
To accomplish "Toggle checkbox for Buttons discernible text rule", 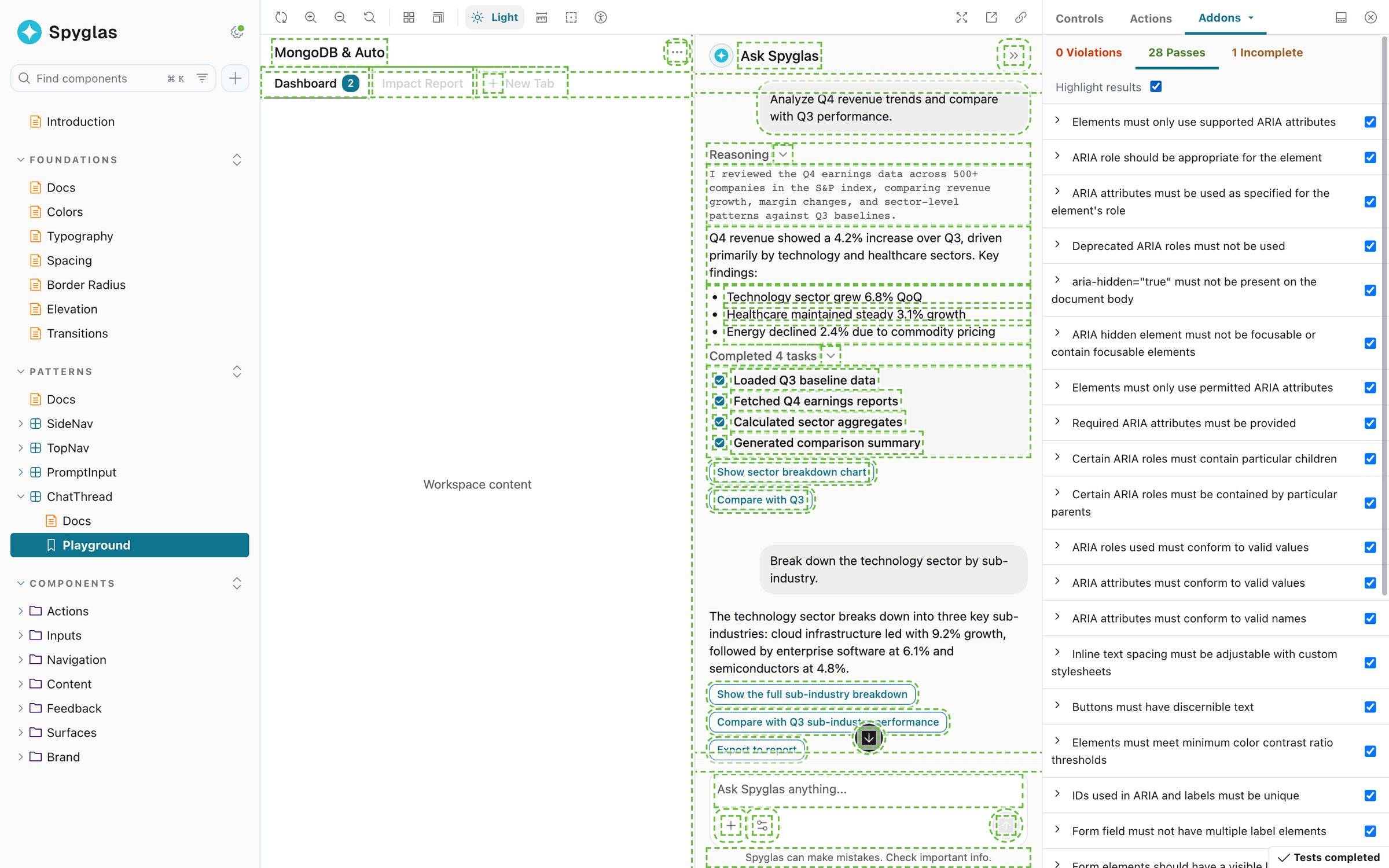I will (1370, 707).
